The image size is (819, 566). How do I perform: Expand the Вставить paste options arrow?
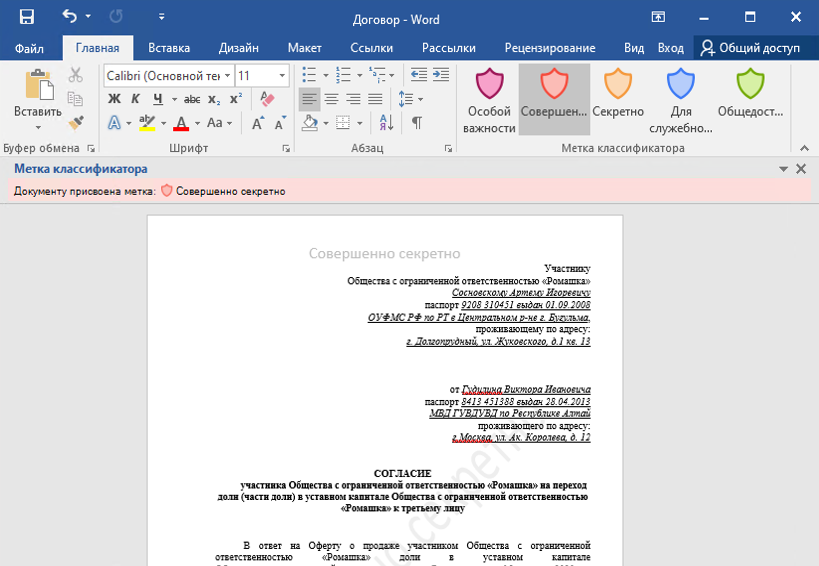click(38, 127)
